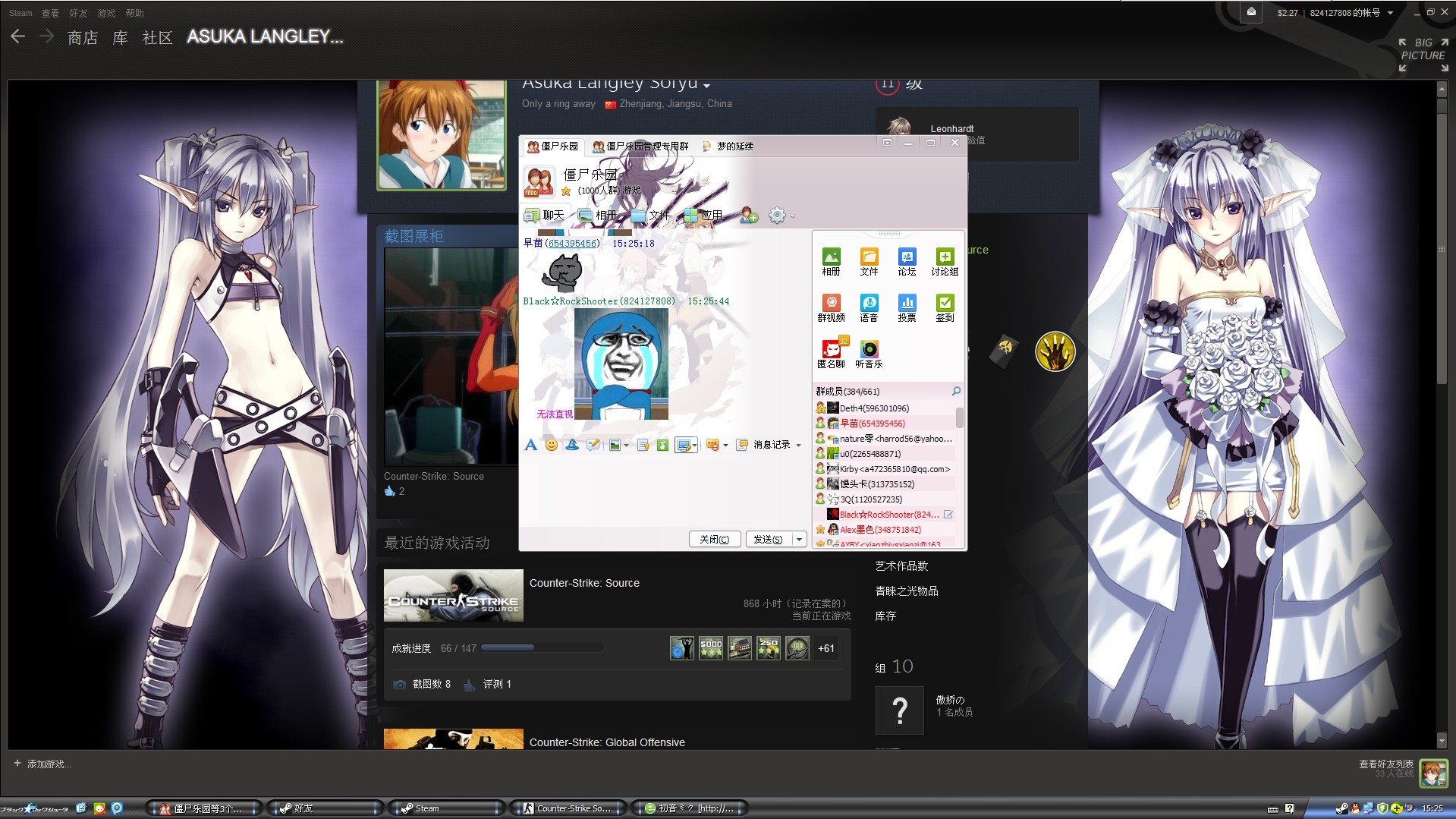Switch to the 僵尸乐园 chat tab

553,146
